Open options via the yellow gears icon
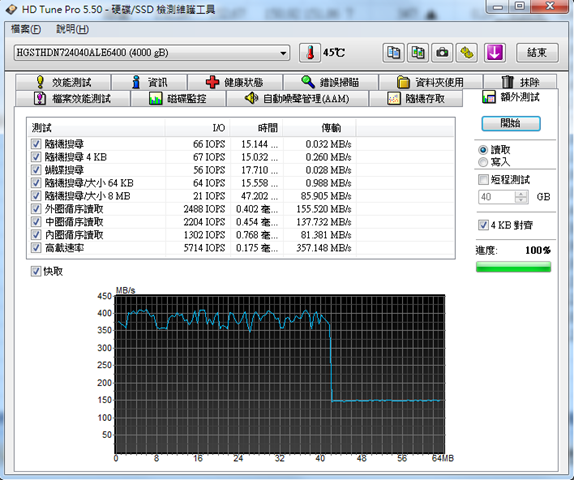The height and width of the screenshot is (480, 574). point(466,53)
